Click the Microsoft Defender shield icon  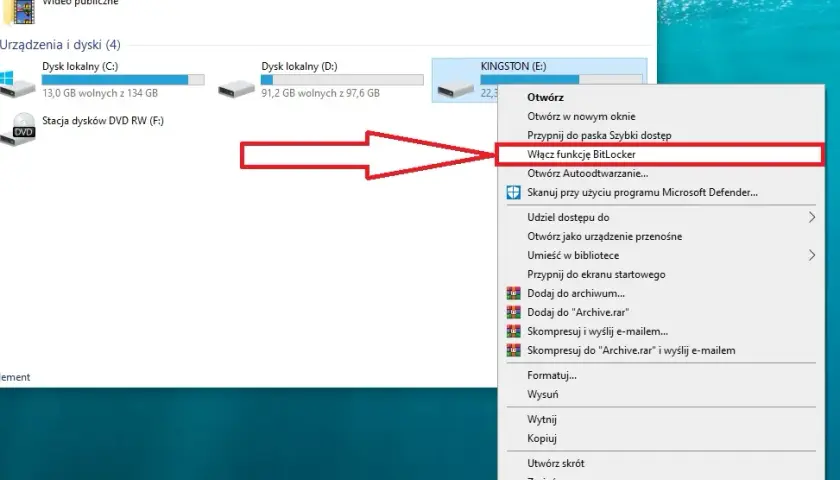(x=513, y=192)
